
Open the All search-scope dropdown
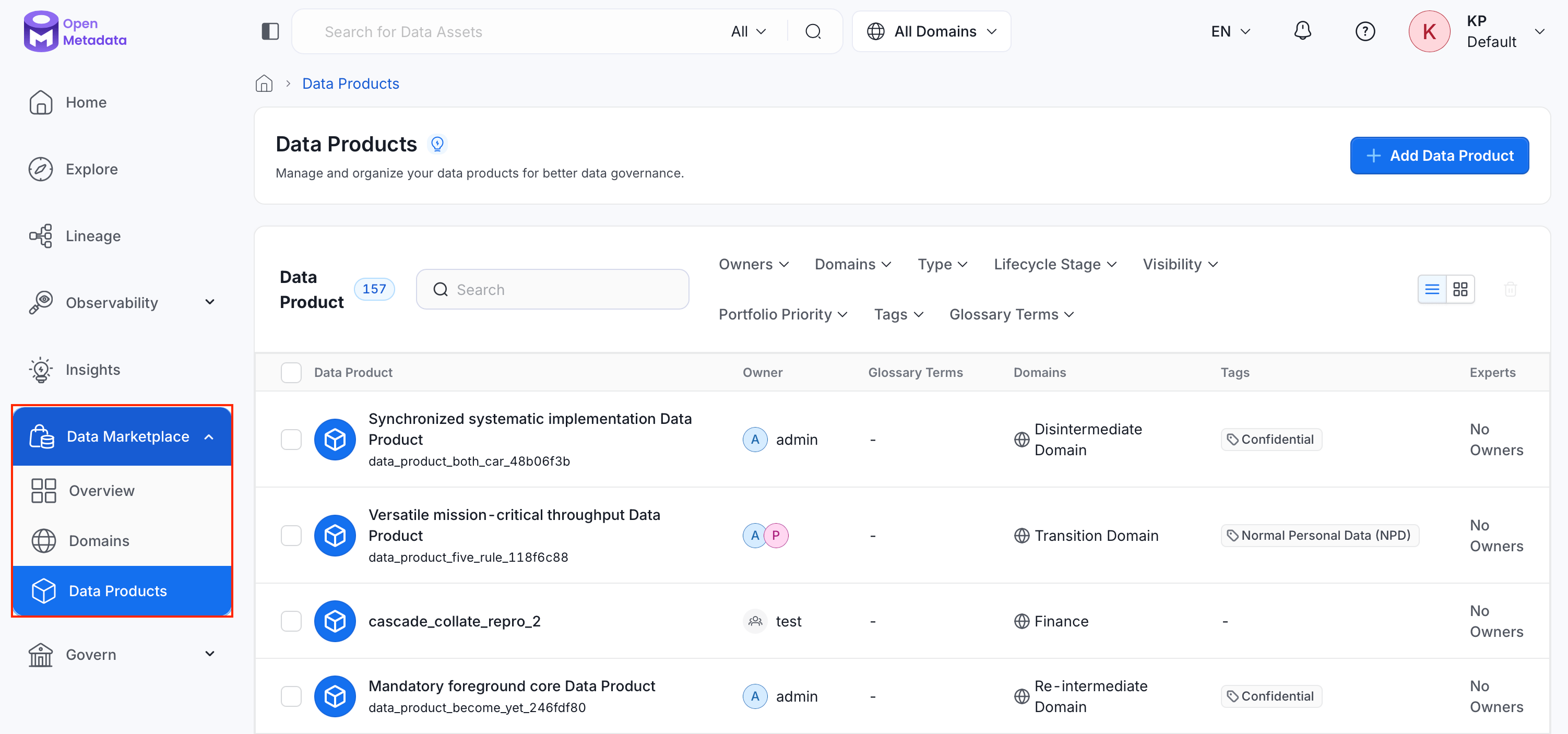tap(748, 32)
